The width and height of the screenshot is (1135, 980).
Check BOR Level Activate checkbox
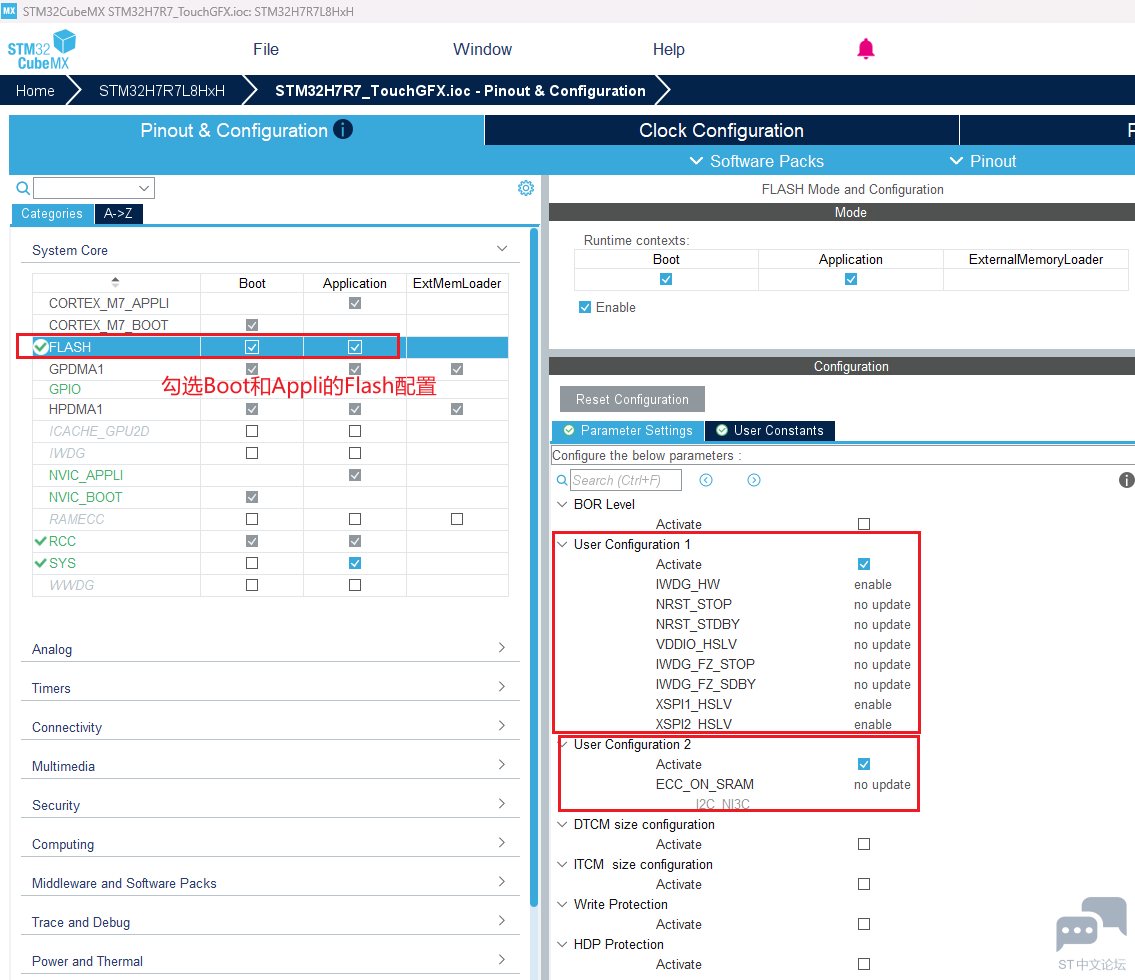(x=864, y=524)
